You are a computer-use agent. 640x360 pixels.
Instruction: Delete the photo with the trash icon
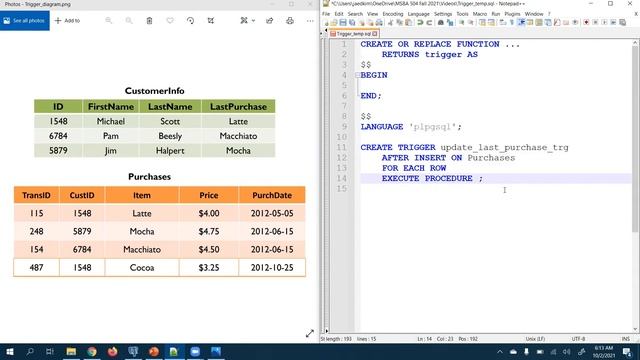[149, 20]
